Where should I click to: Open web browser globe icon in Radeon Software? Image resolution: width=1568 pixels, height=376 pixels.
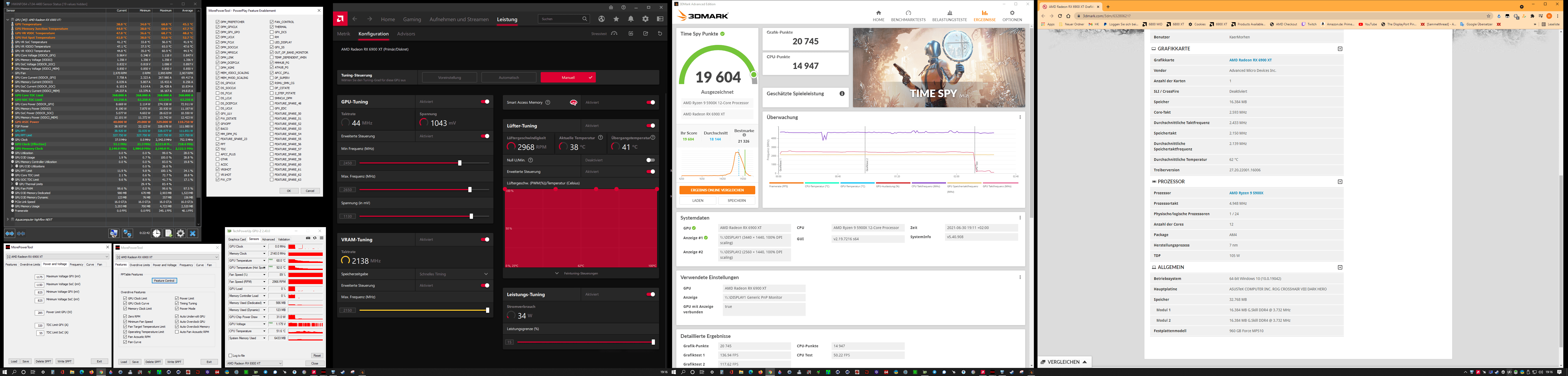click(601, 19)
